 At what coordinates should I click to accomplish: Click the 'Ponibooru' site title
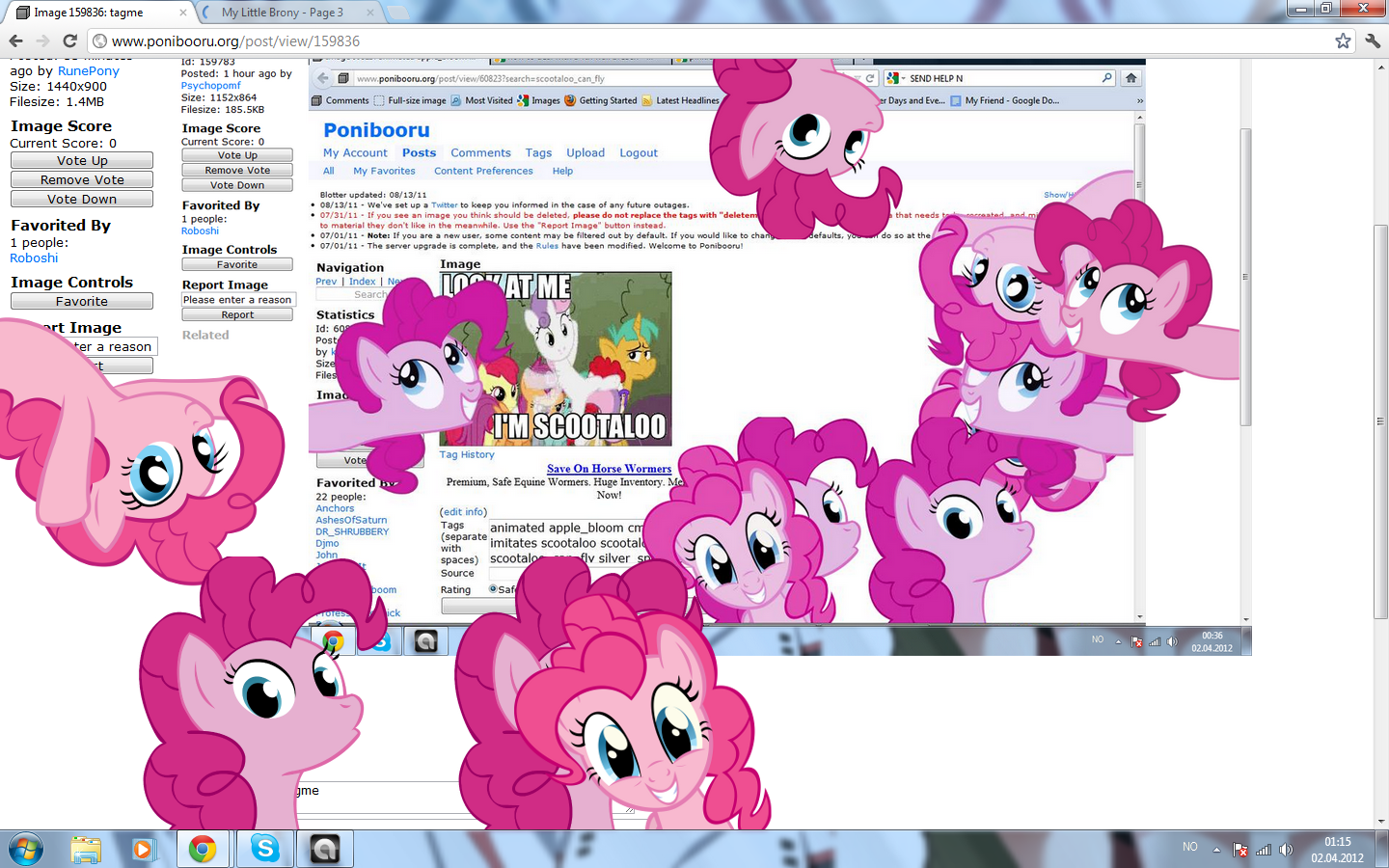coord(376,130)
